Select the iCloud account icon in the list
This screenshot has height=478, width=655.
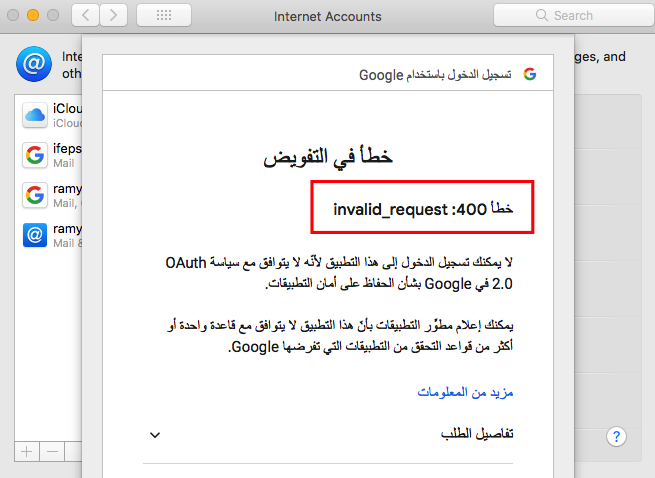35,115
